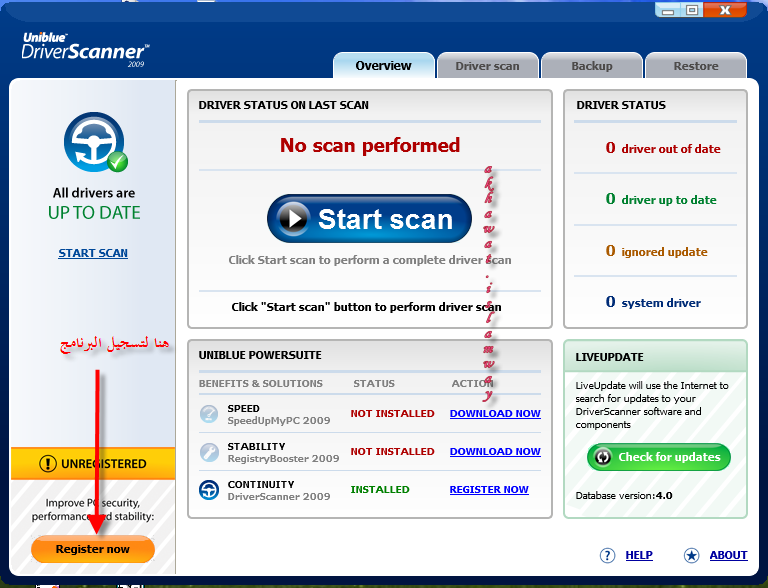Download SpeedUpMyPC 2009 now
Viewport: 768px width, 588px height.
coord(495,414)
